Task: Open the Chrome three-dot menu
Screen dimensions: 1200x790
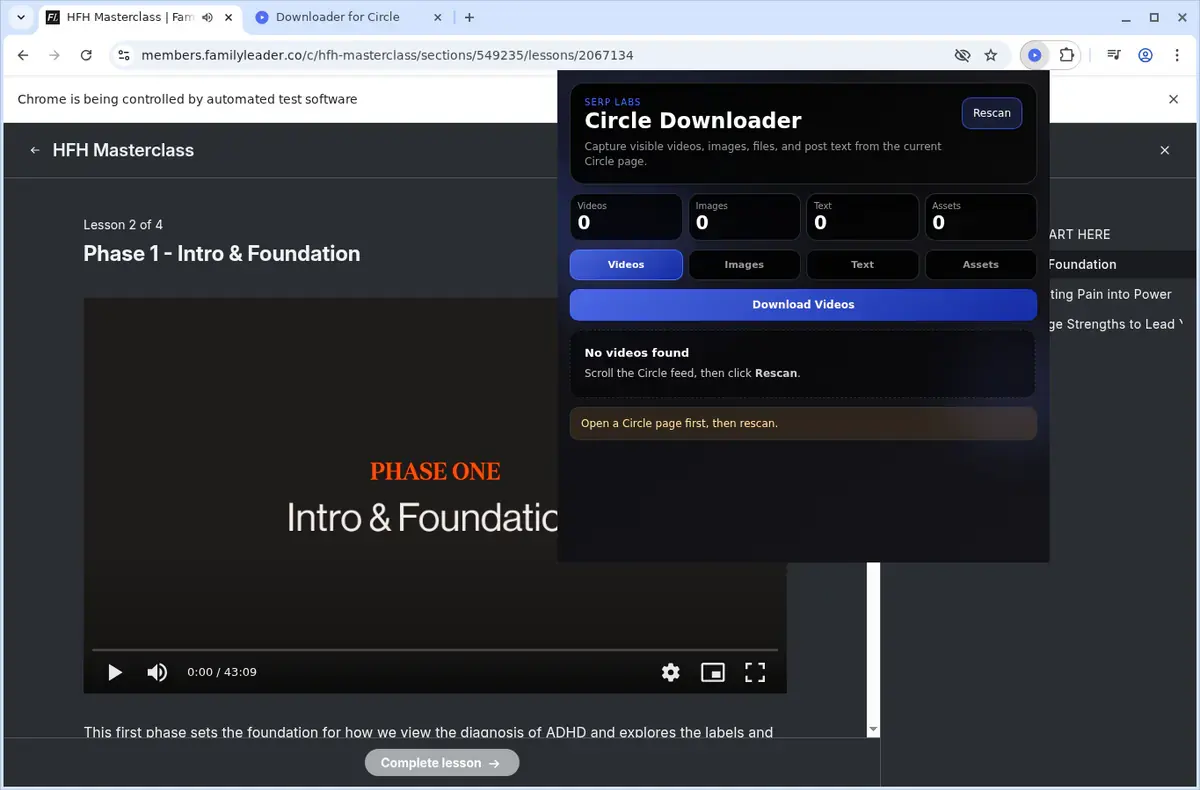Action: [1176, 56]
